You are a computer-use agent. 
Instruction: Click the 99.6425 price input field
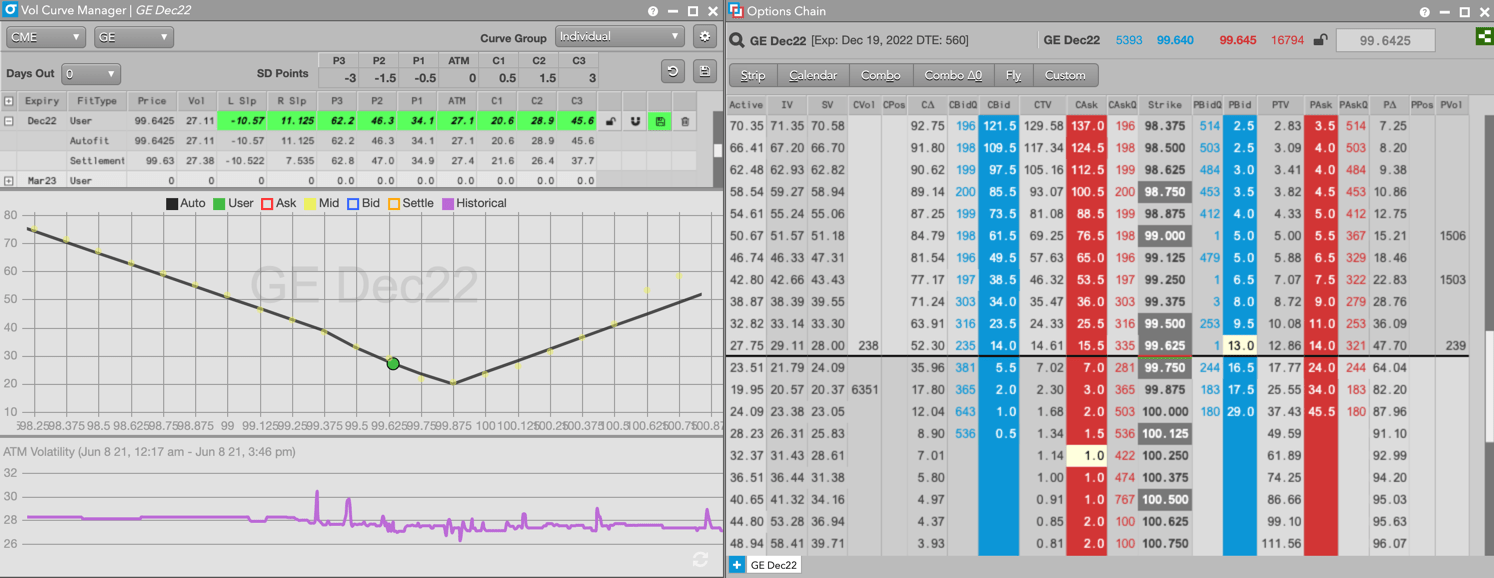(x=1385, y=41)
